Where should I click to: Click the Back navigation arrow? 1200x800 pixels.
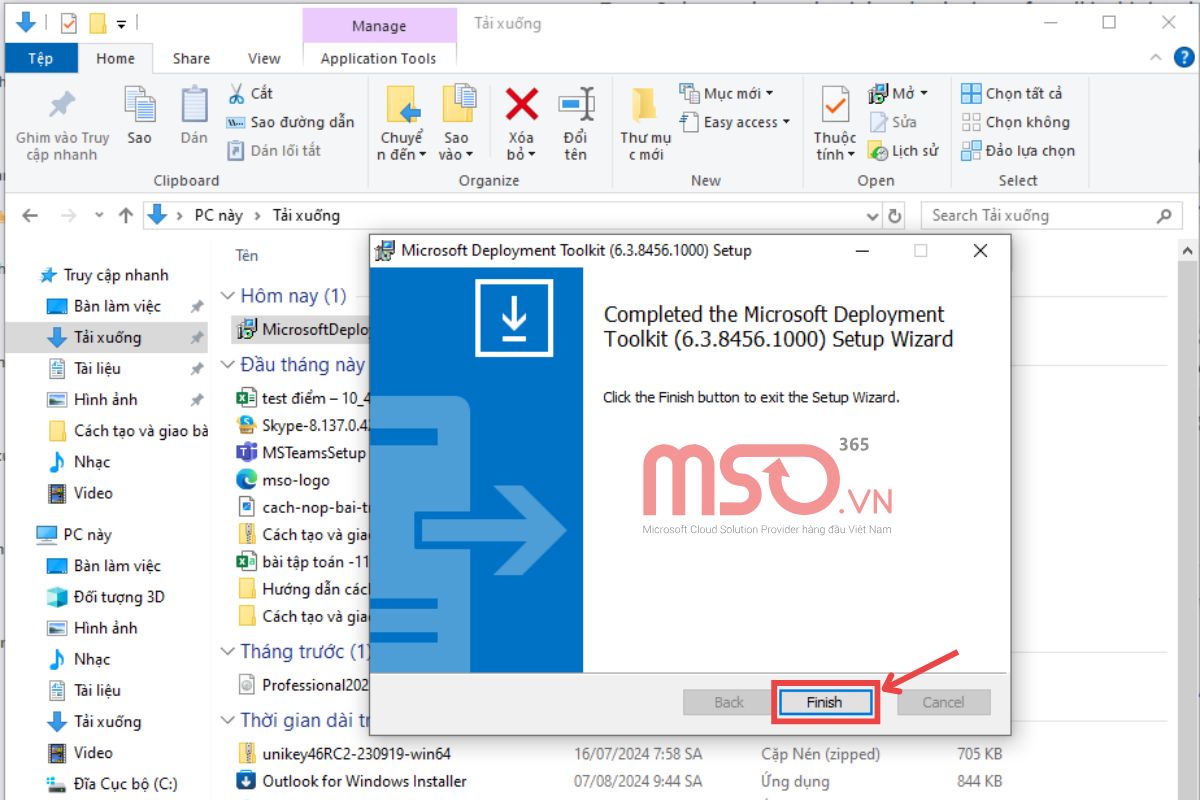point(30,215)
